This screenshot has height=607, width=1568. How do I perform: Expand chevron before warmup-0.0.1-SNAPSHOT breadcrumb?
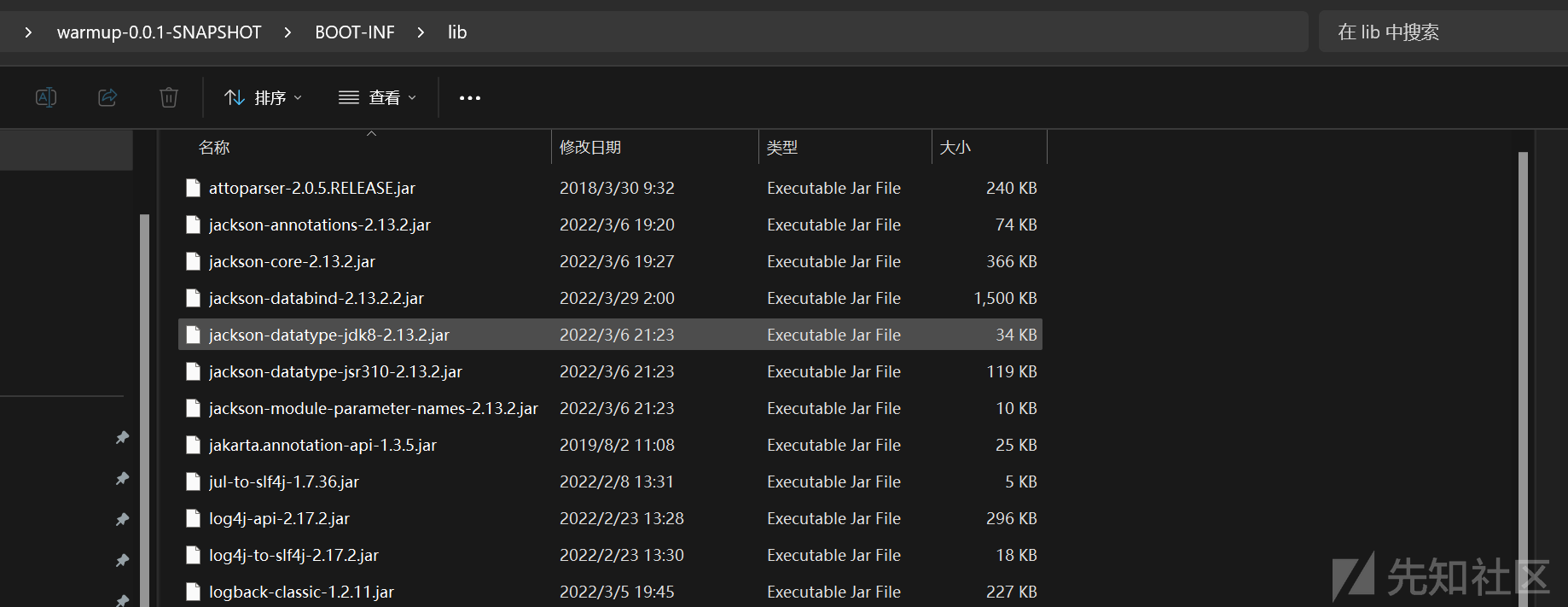(28, 32)
